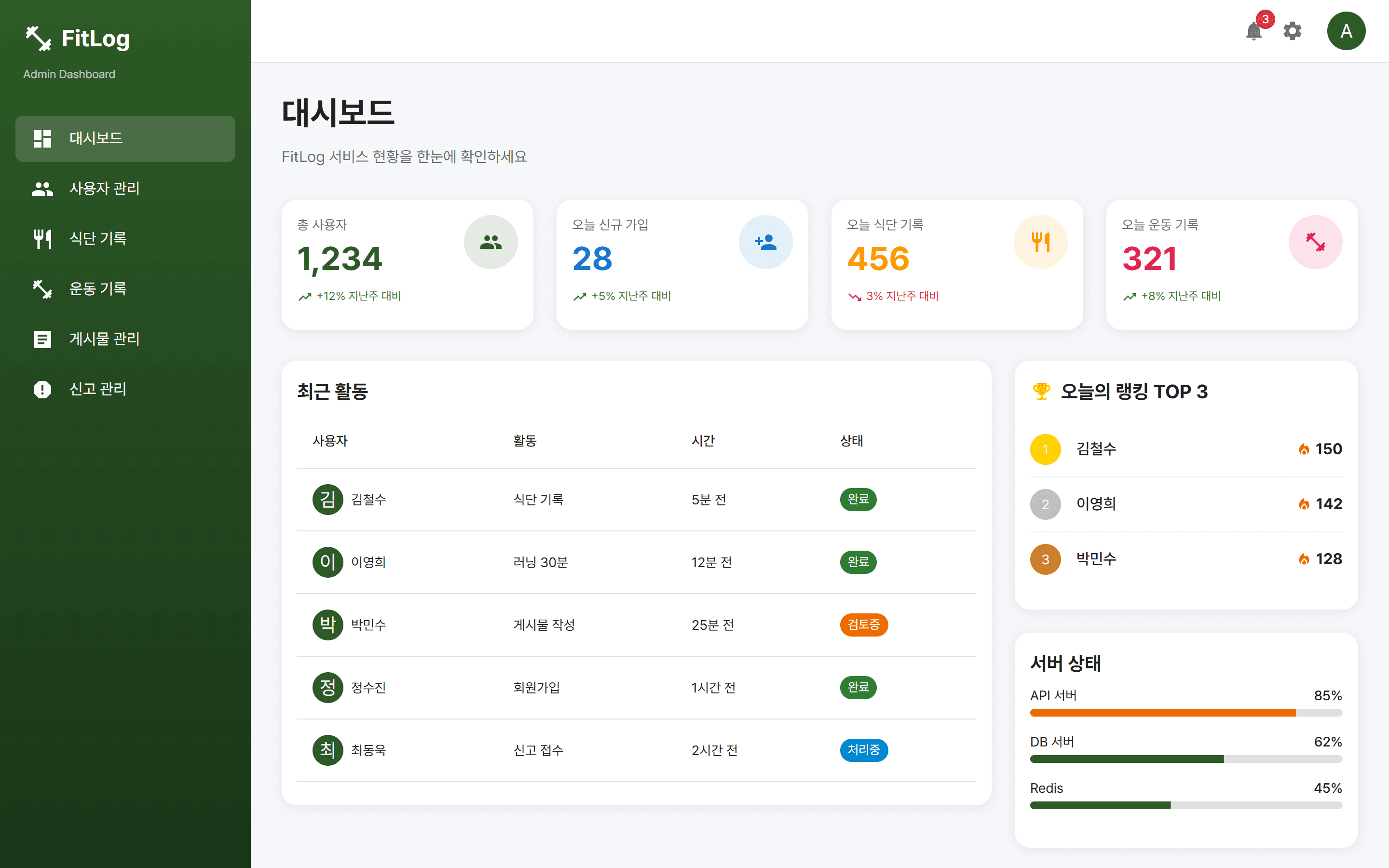This screenshot has height=868, width=1389.
Task: Select the 대시보드 grid icon in sidebar
Action: 42,138
